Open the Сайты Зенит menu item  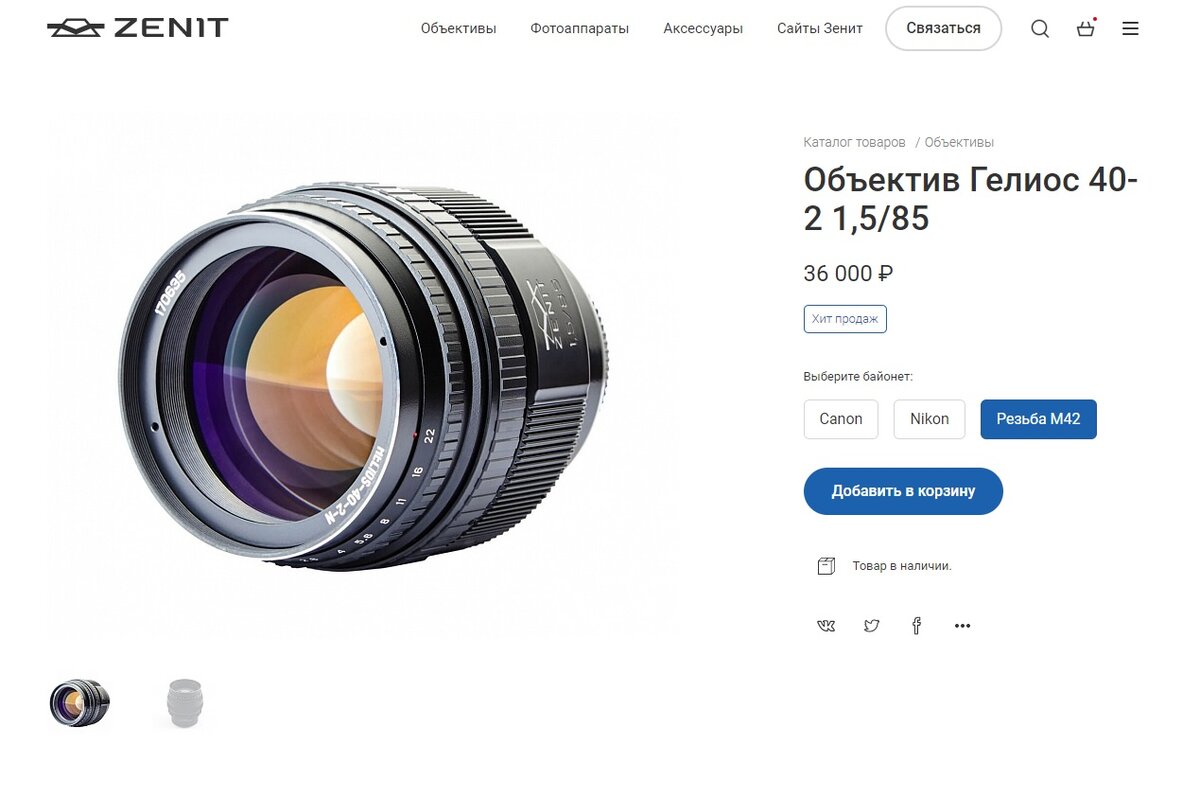pyautogui.click(x=819, y=28)
